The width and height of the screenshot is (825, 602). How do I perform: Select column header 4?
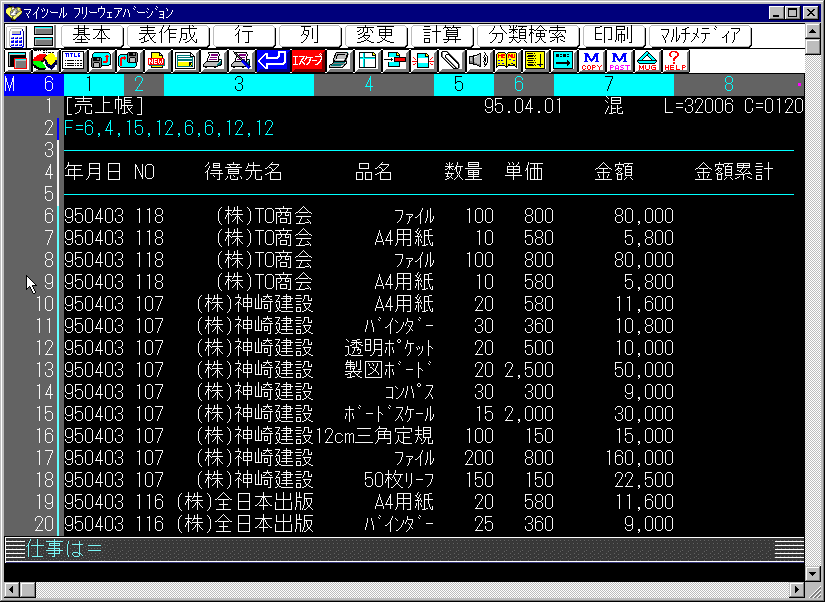(374, 84)
